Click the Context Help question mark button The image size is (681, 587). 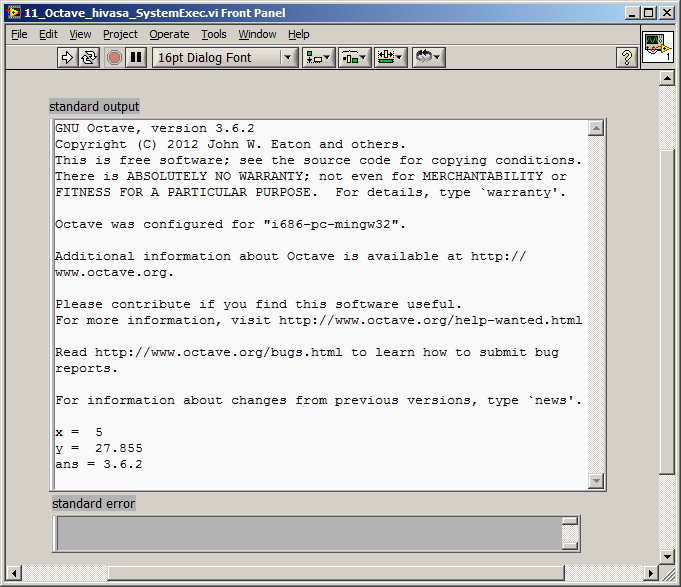pos(627,57)
